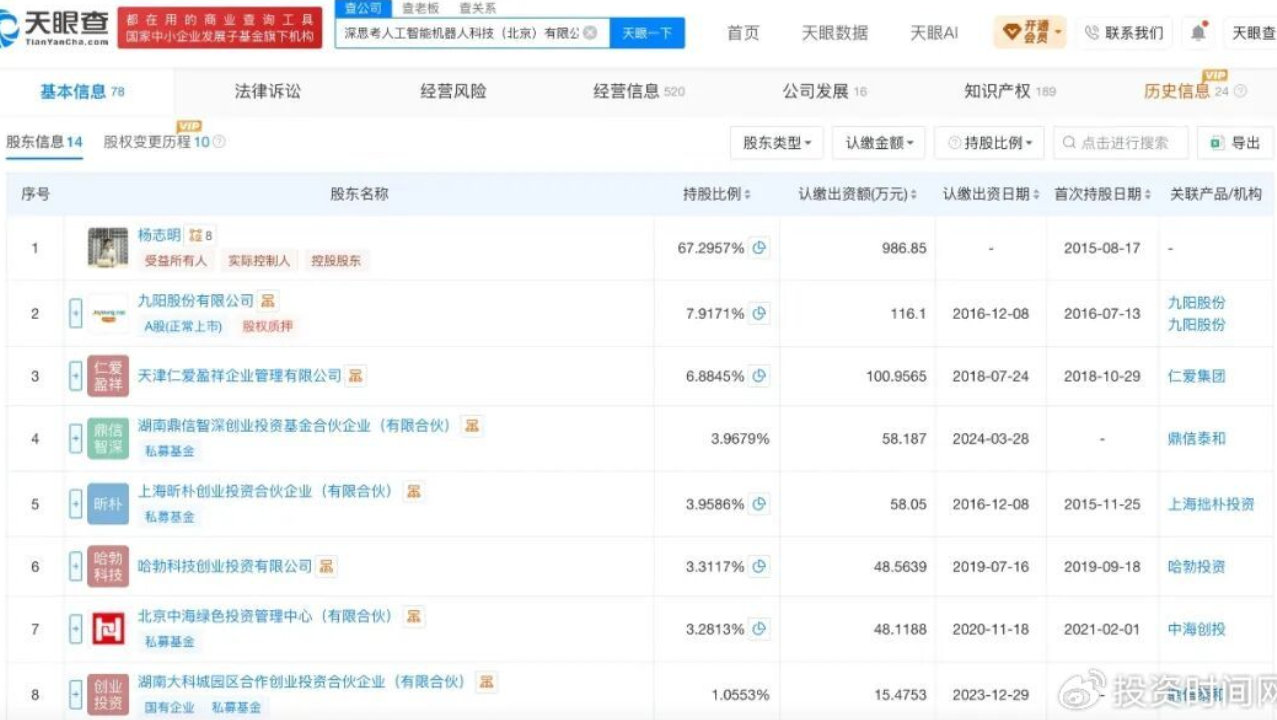Viewport: 1277px width, 720px height.
Task: Expand row for 九阳股份有限公司
Action: tap(75, 314)
